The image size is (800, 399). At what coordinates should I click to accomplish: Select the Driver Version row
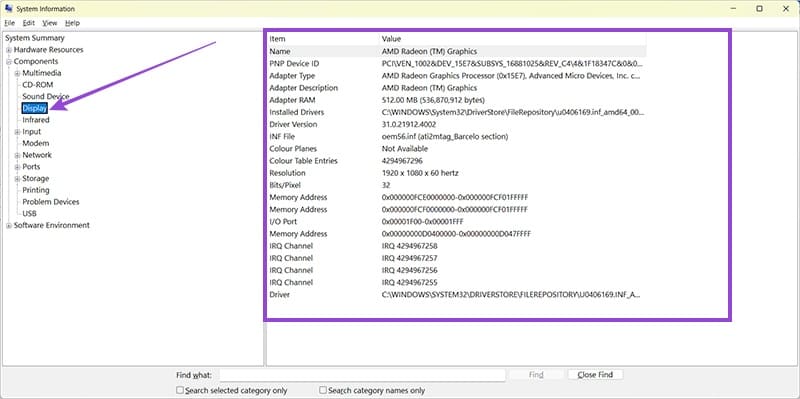[x=457, y=124]
